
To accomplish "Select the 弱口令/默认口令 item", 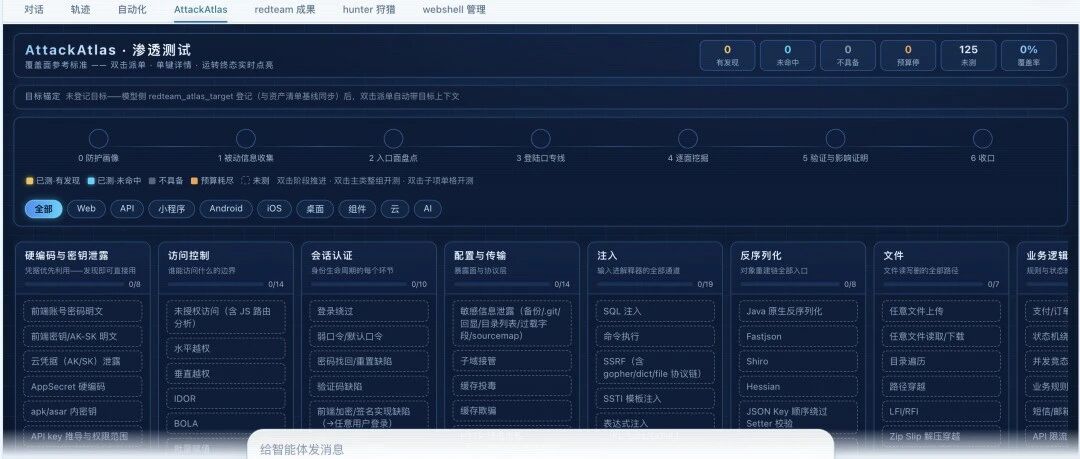I will [368, 336].
